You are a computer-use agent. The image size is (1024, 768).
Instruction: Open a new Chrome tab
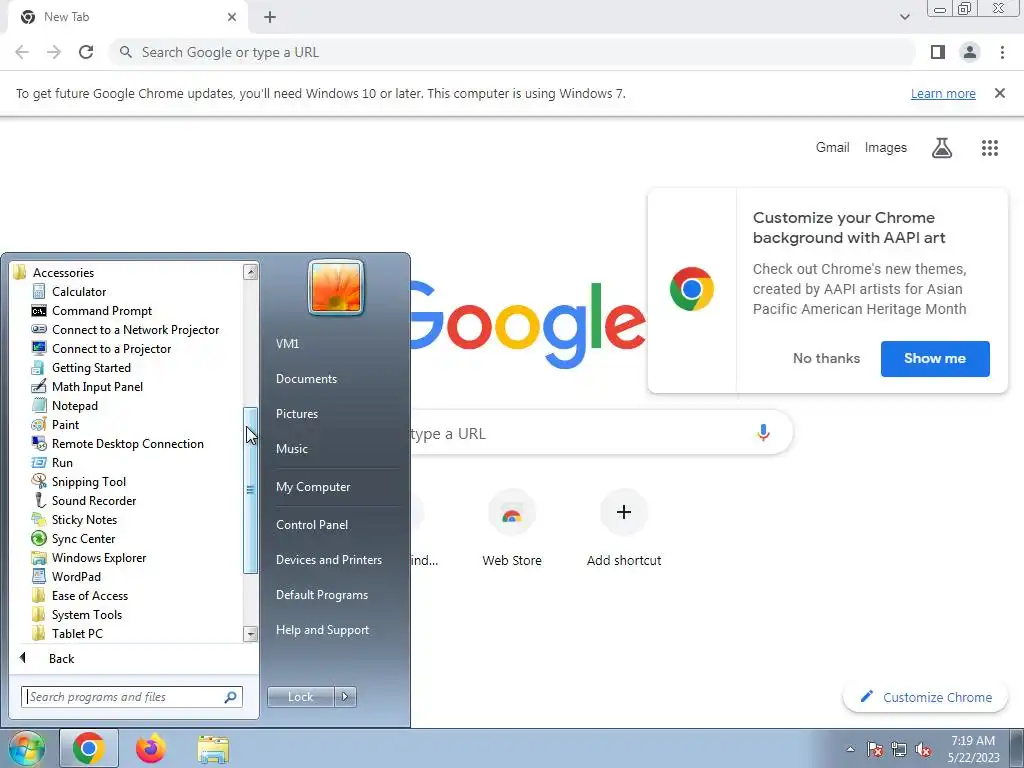click(270, 18)
